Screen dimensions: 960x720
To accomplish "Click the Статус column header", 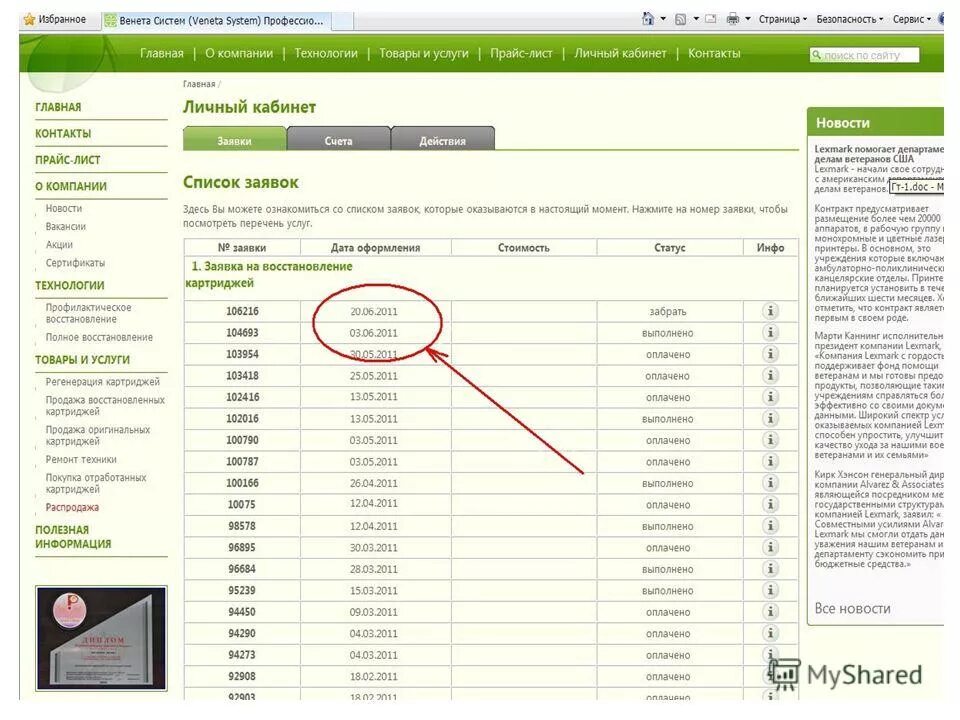I will point(670,247).
